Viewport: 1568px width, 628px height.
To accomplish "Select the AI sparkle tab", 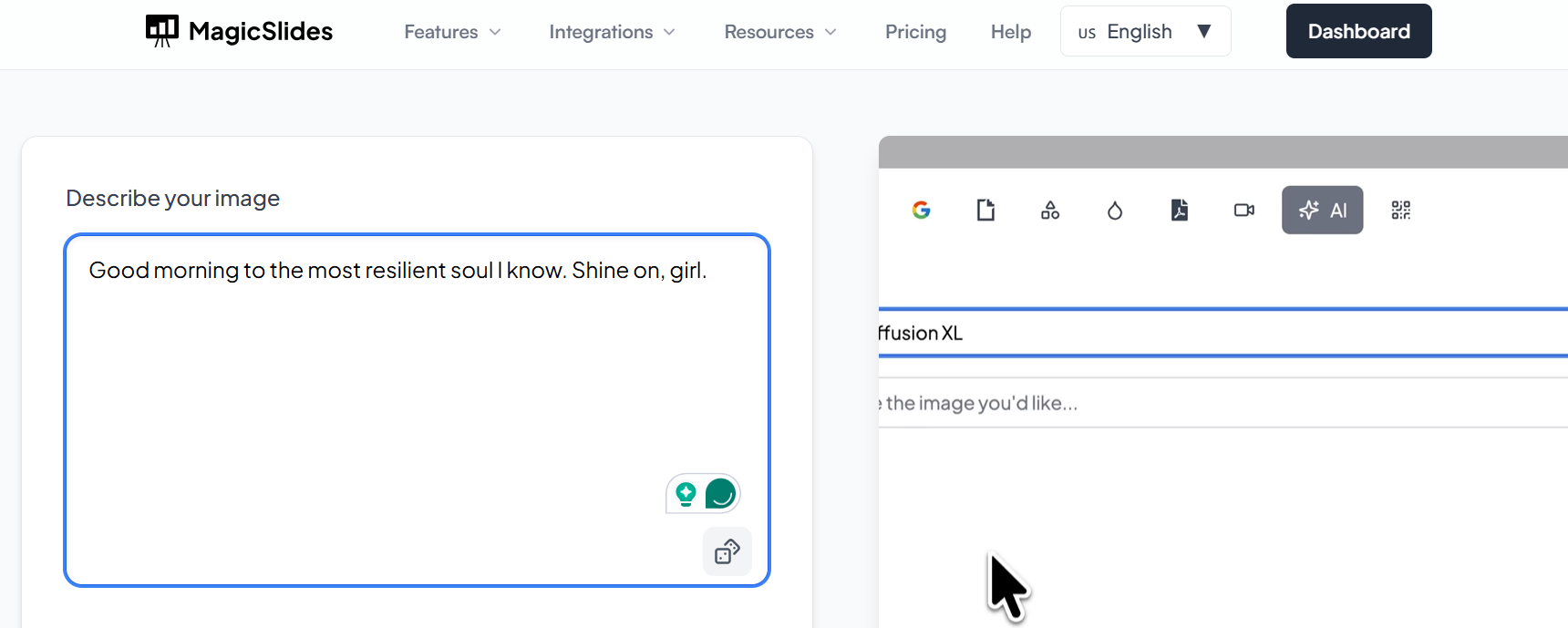I will pos(1322,211).
